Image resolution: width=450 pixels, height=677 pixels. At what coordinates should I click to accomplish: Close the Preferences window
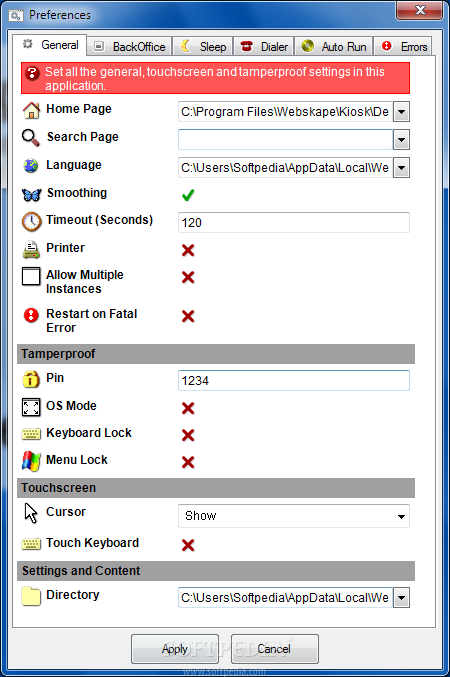coord(419,10)
